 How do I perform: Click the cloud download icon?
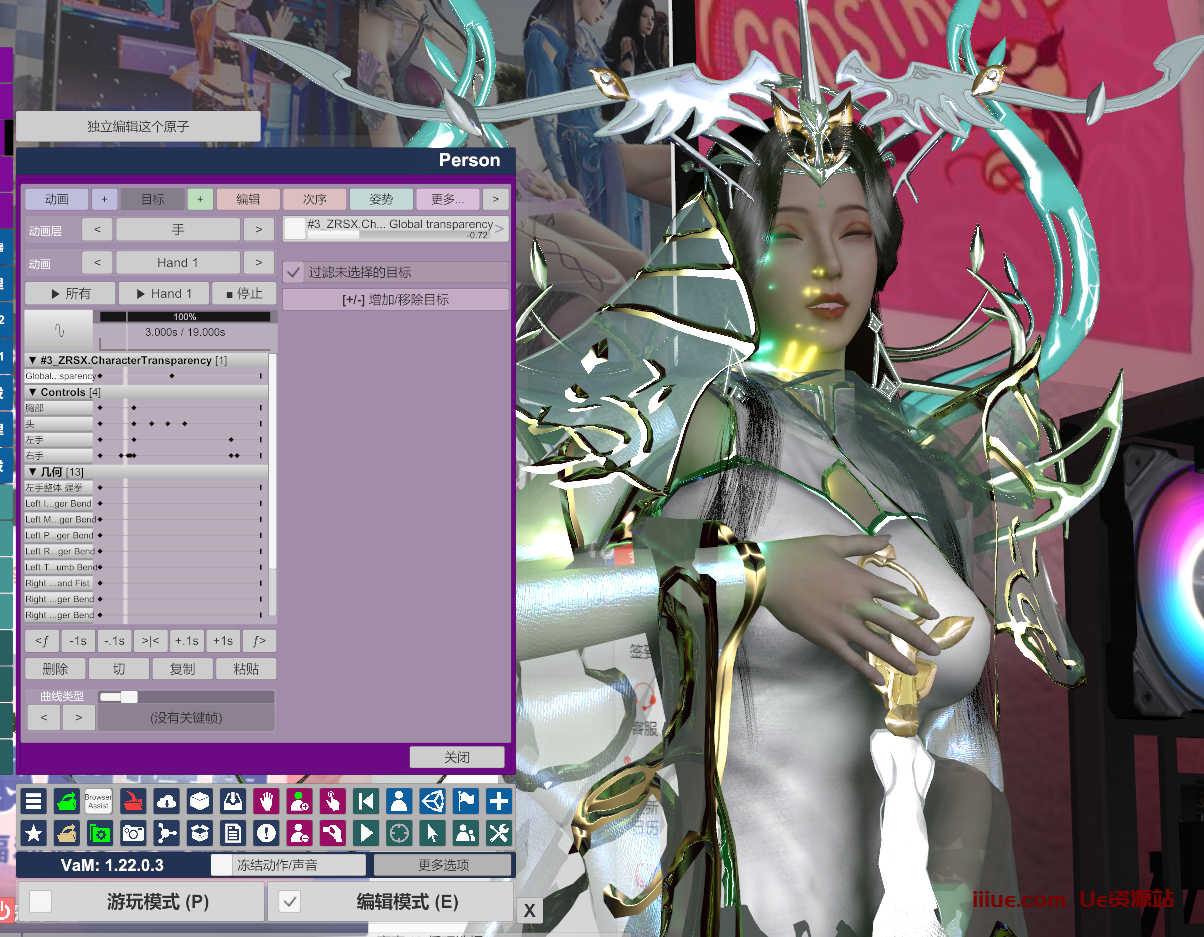click(166, 801)
